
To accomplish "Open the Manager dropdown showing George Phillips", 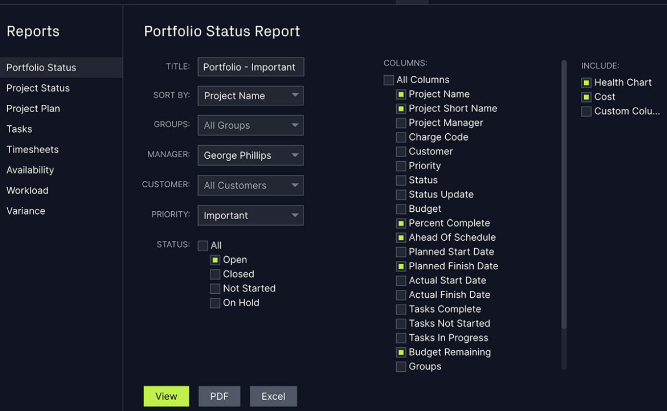I will 250,156.
